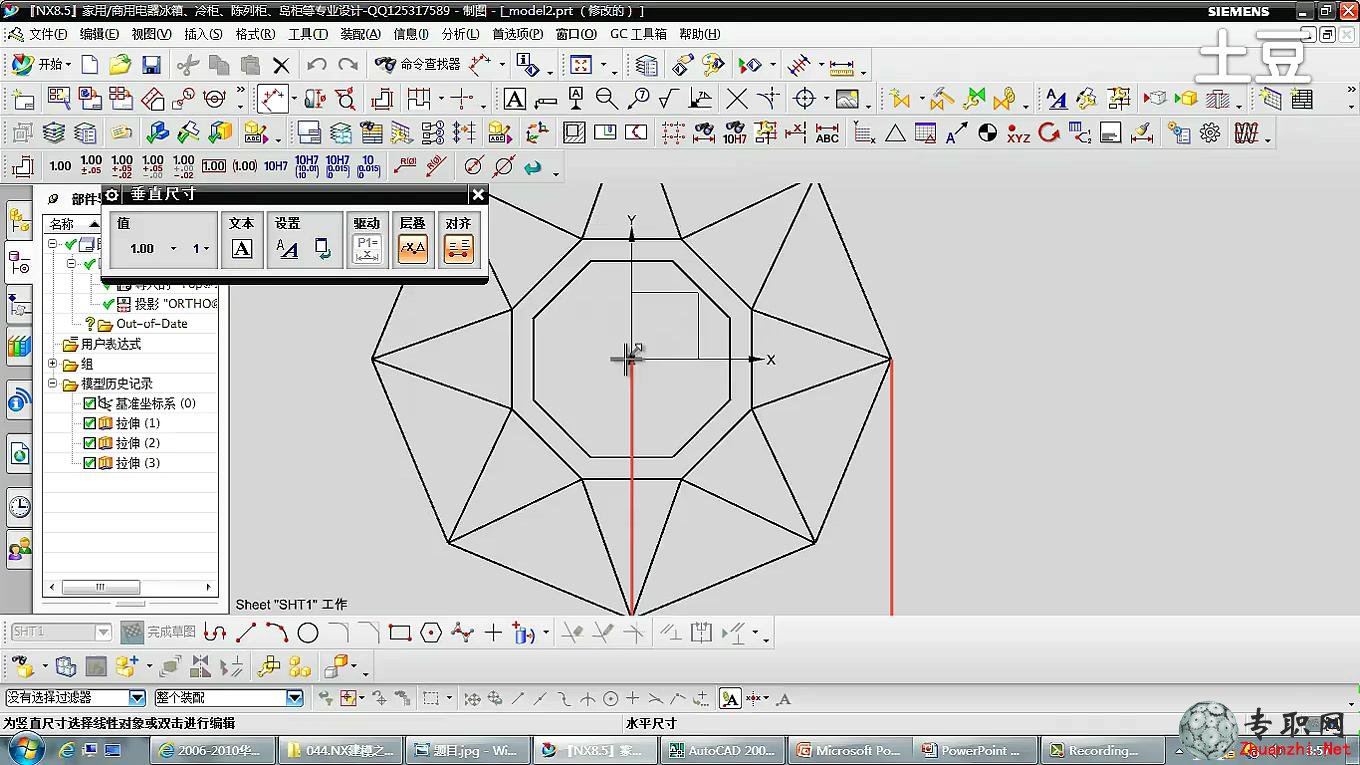Toggle the 驱动 driving dimension button
Image resolution: width=1360 pixels, height=765 pixels.
click(x=367, y=248)
